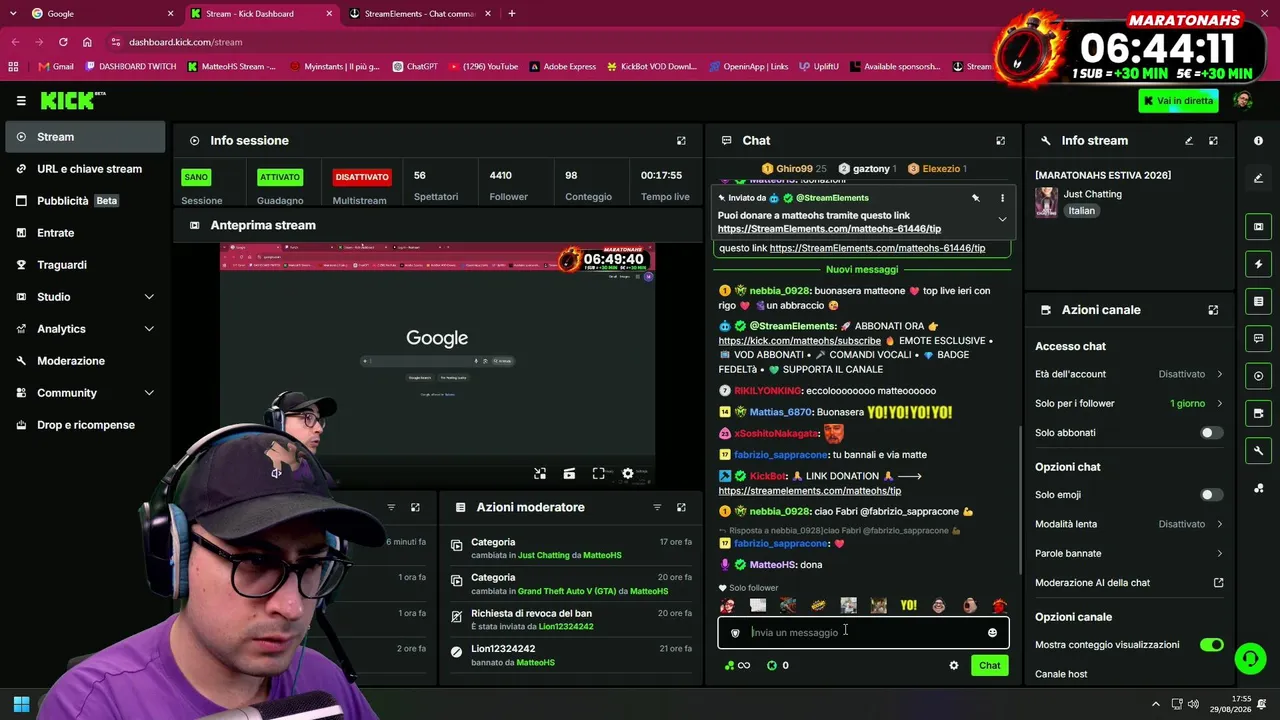Collapse the pinned message chevron
This screenshot has height=720, width=1280.
click(1002, 220)
